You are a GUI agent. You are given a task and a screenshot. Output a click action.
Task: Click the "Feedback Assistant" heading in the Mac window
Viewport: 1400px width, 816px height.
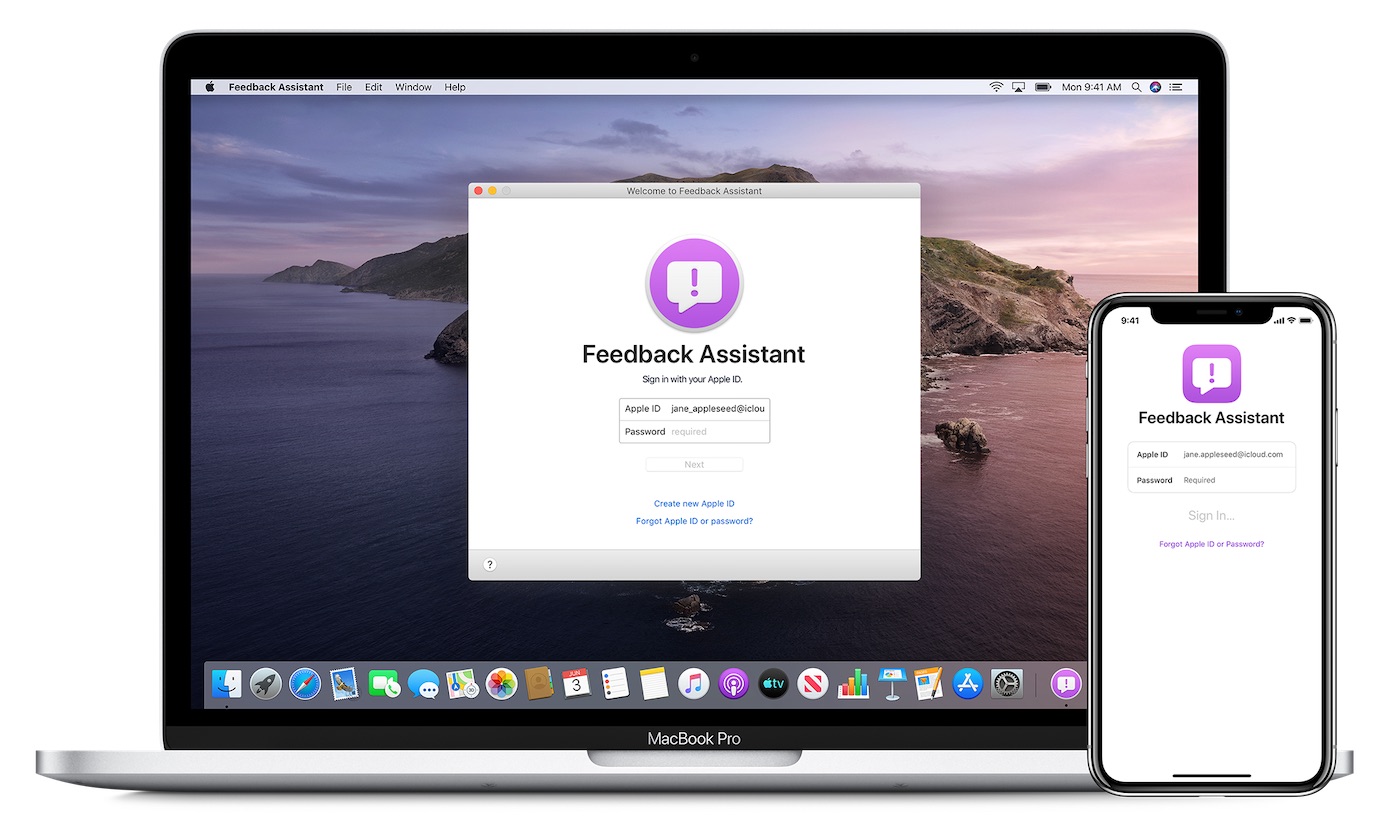click(x=694, y=354)
